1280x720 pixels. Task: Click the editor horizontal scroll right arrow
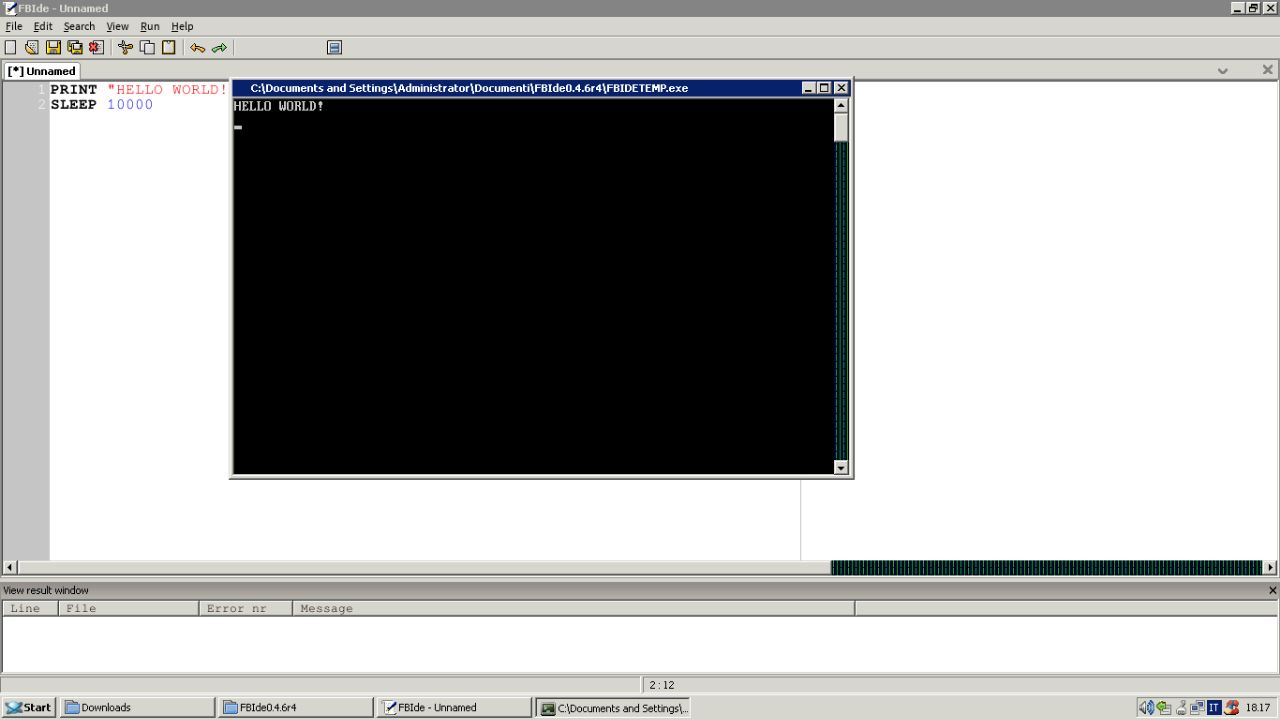click(1271, 567)
